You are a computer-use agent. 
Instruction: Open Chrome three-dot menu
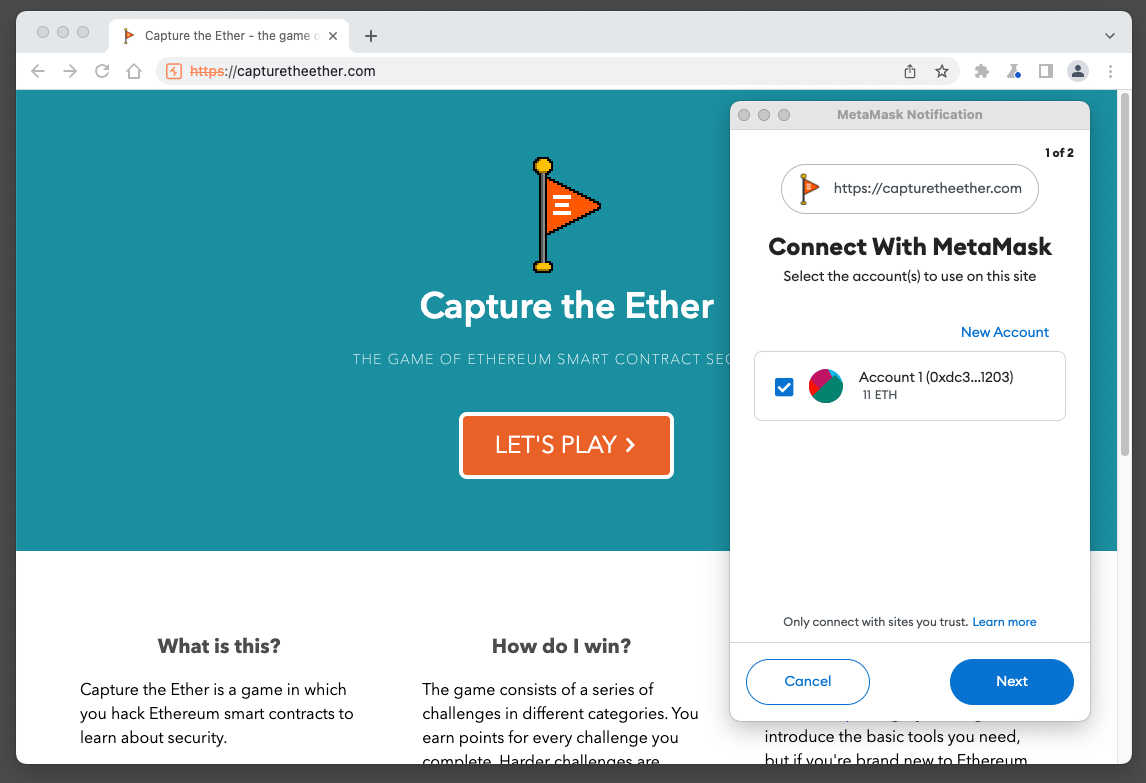click(x=1110, y=71)
